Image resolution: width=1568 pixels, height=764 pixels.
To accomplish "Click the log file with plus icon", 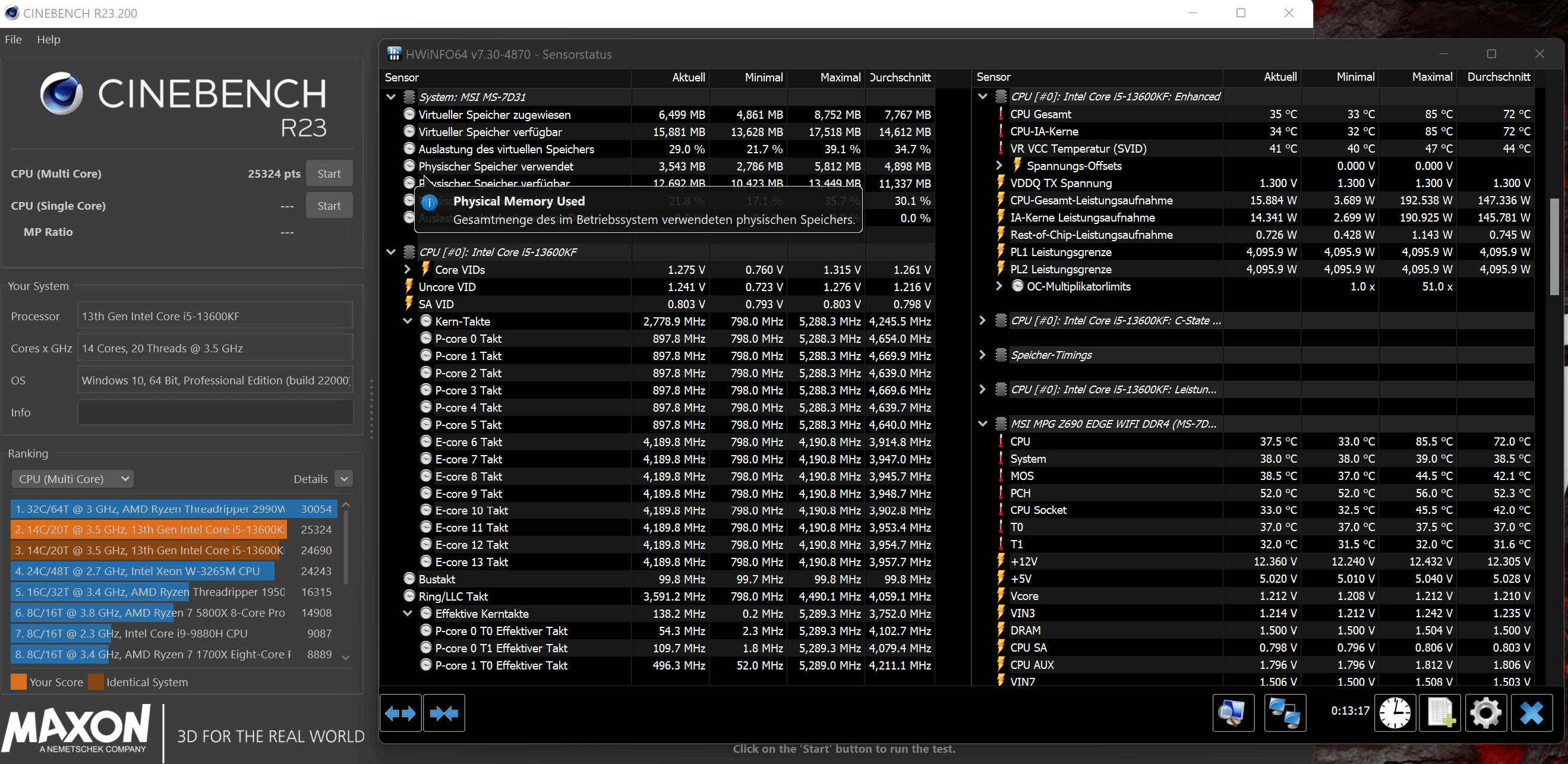I will (x=1440, y=713).
